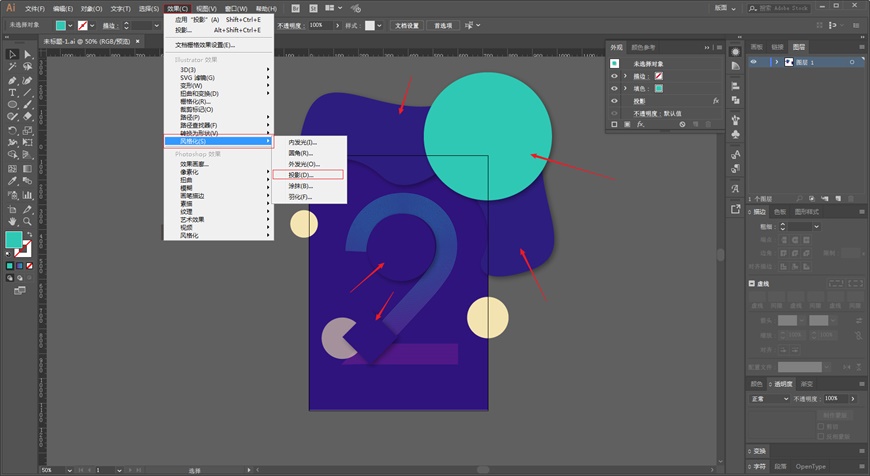Click 文档设置 document setup button

tap(407, 26)
